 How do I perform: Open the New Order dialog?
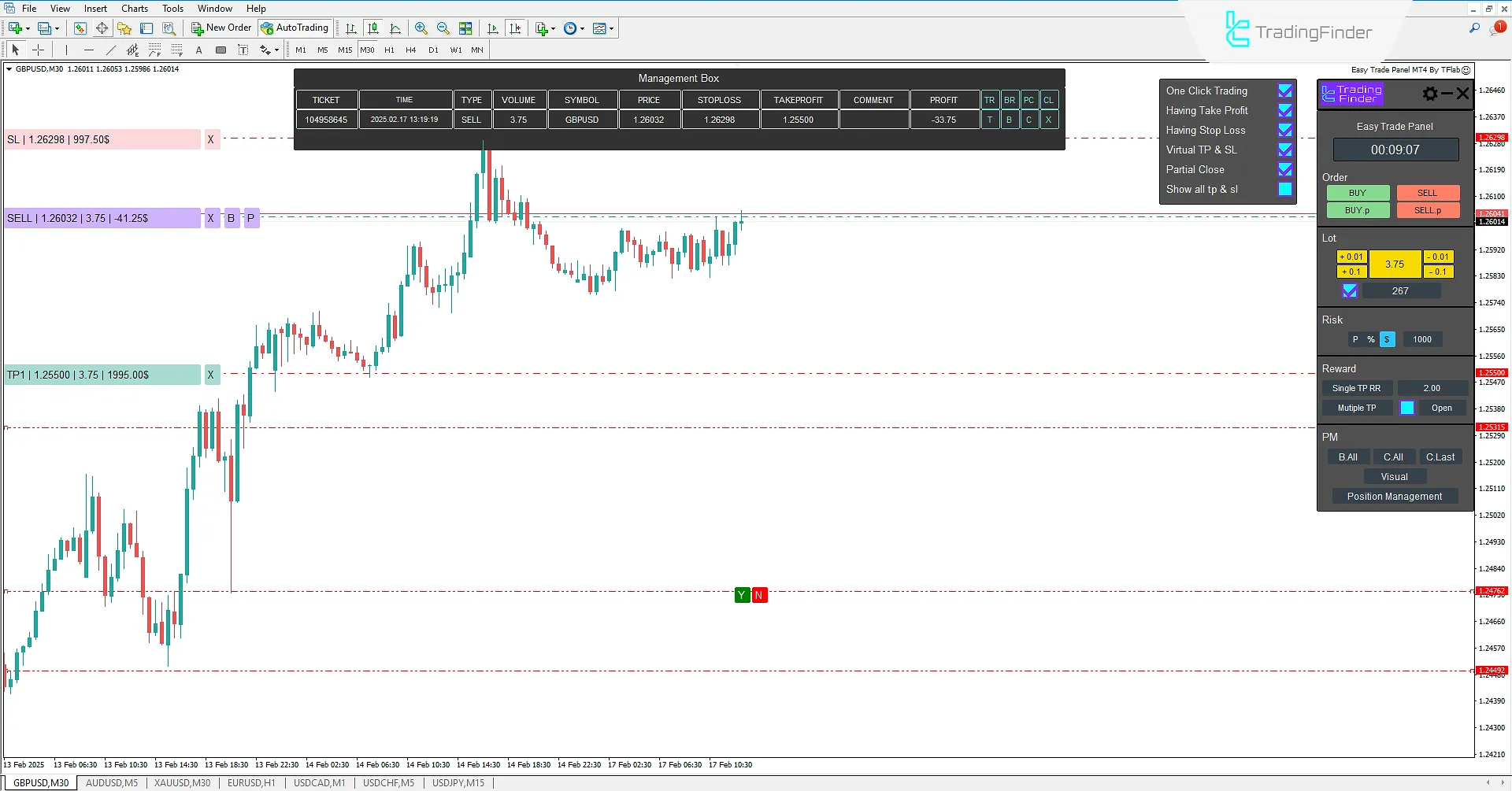point(220,28)
